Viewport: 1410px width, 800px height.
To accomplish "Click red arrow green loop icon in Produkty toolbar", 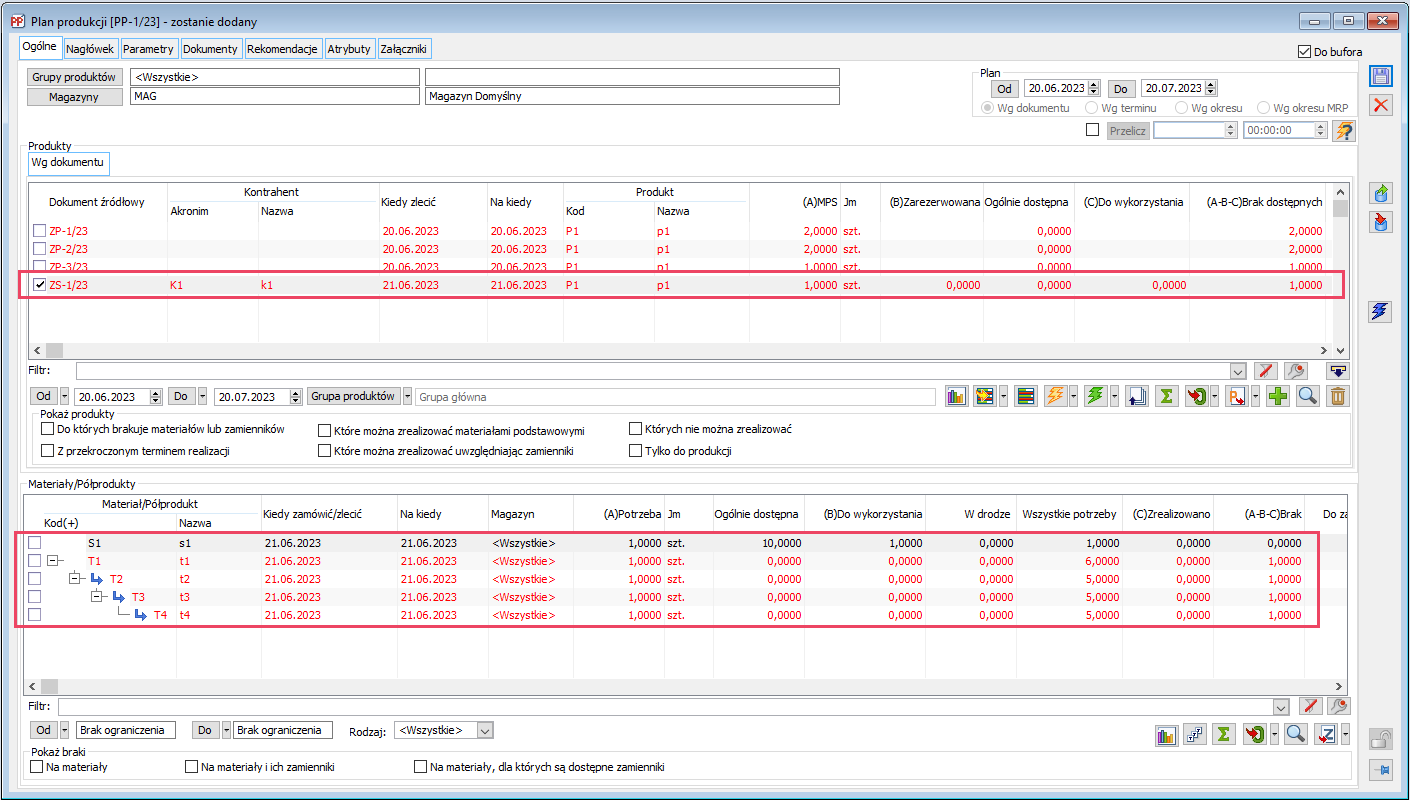I will (x=1197, y=396).
